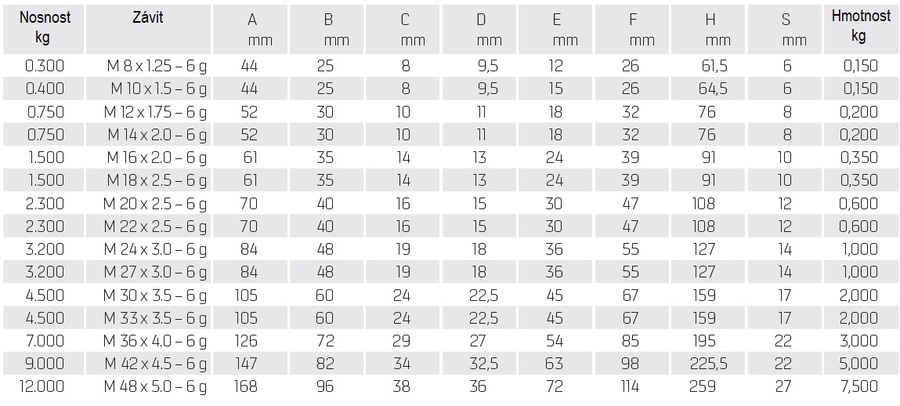Select the 64,5 H value
The width and height of the screenshot is (900, 406).
[714, 89]
